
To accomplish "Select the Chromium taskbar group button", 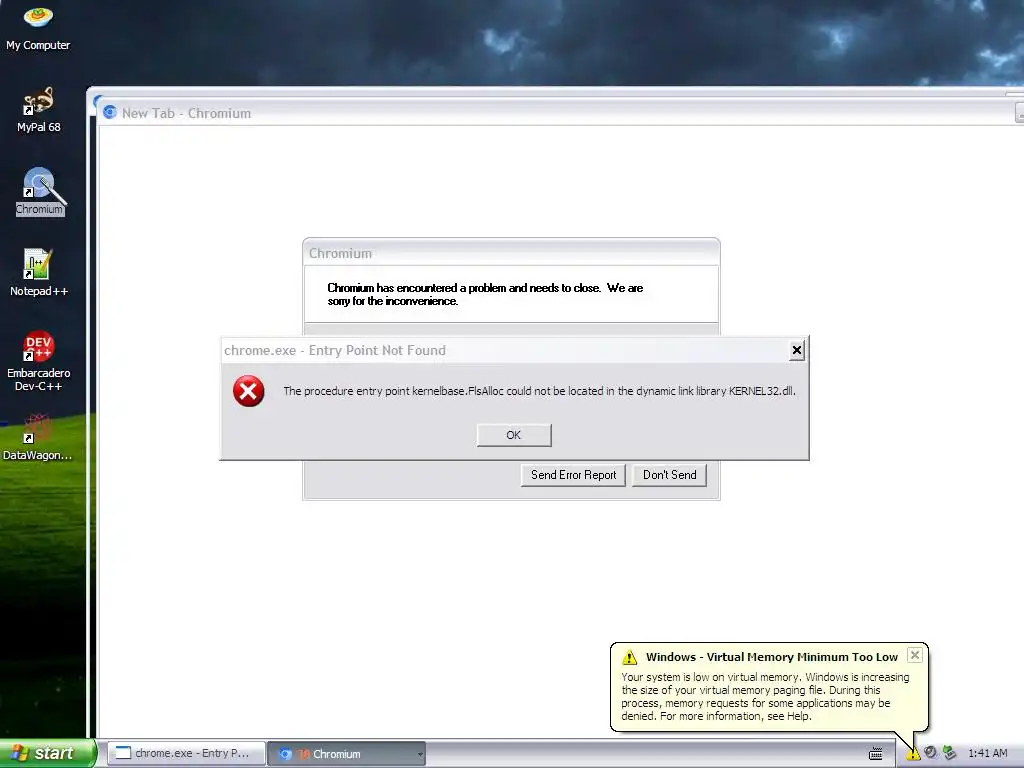I will [x=346, y=754].
